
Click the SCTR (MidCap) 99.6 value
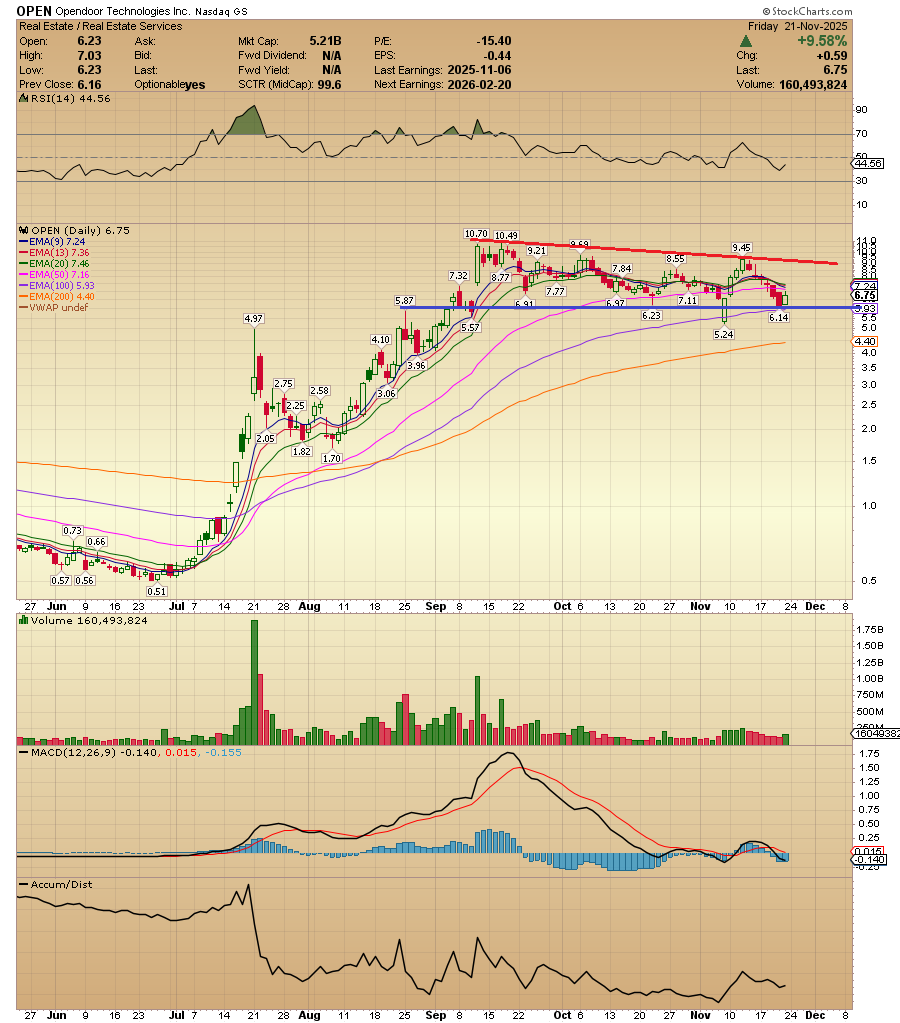[x=329, y=84]
